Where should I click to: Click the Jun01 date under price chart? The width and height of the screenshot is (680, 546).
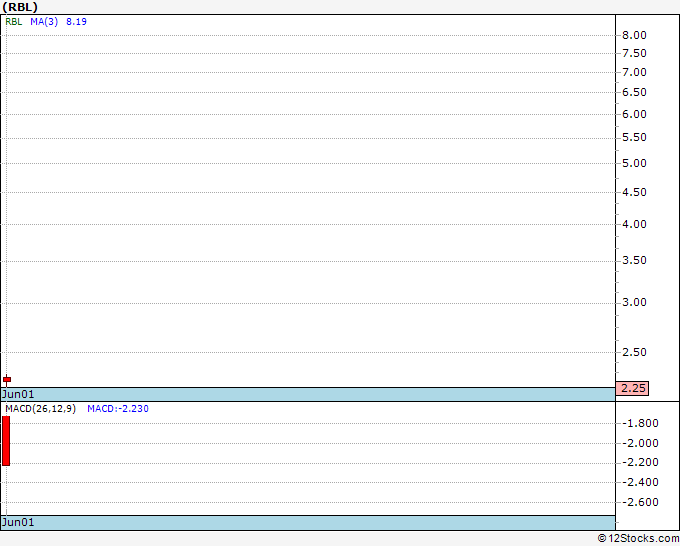[x=18, y=394]
